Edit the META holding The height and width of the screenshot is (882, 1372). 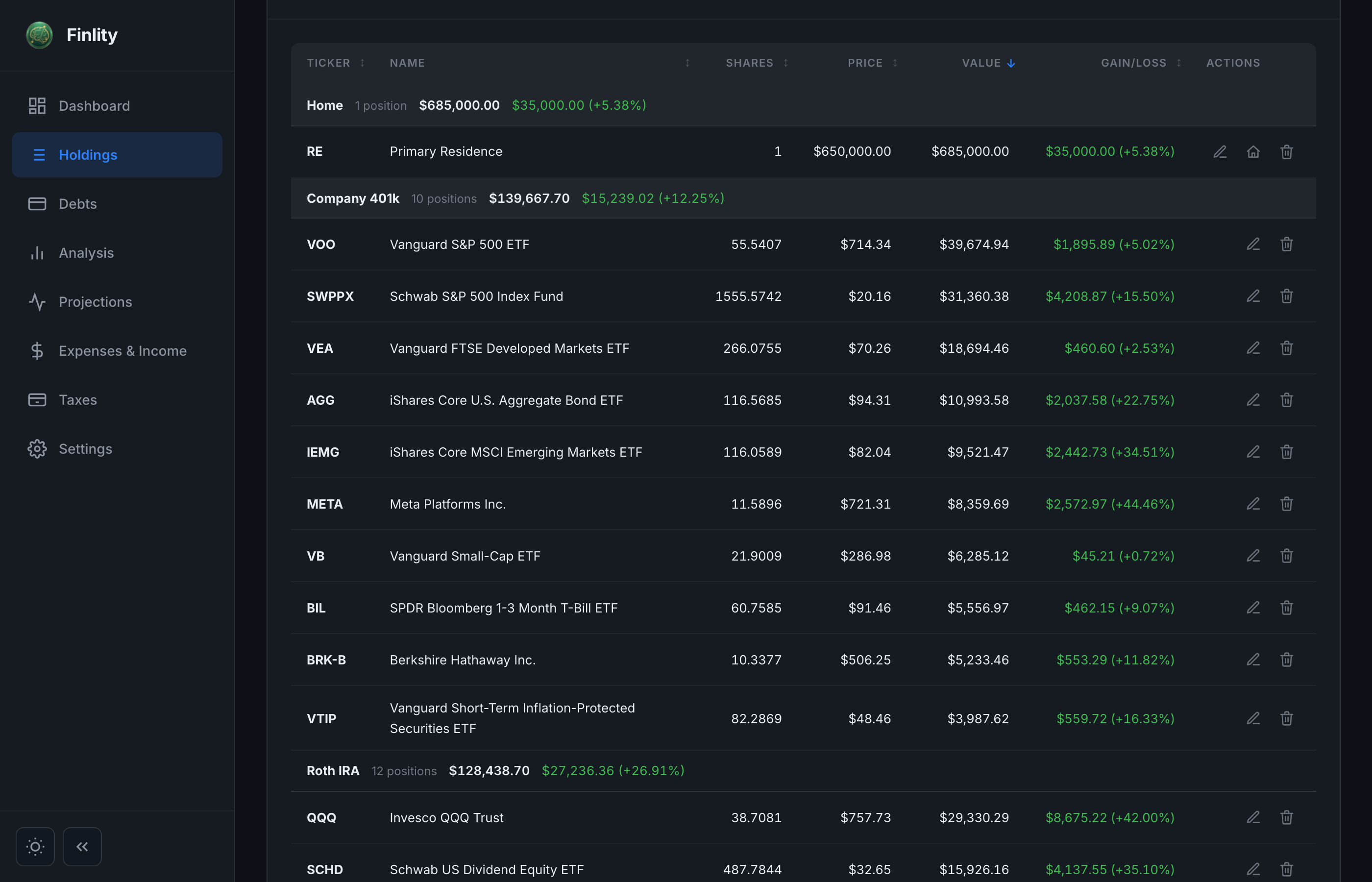coord(1253,504)
